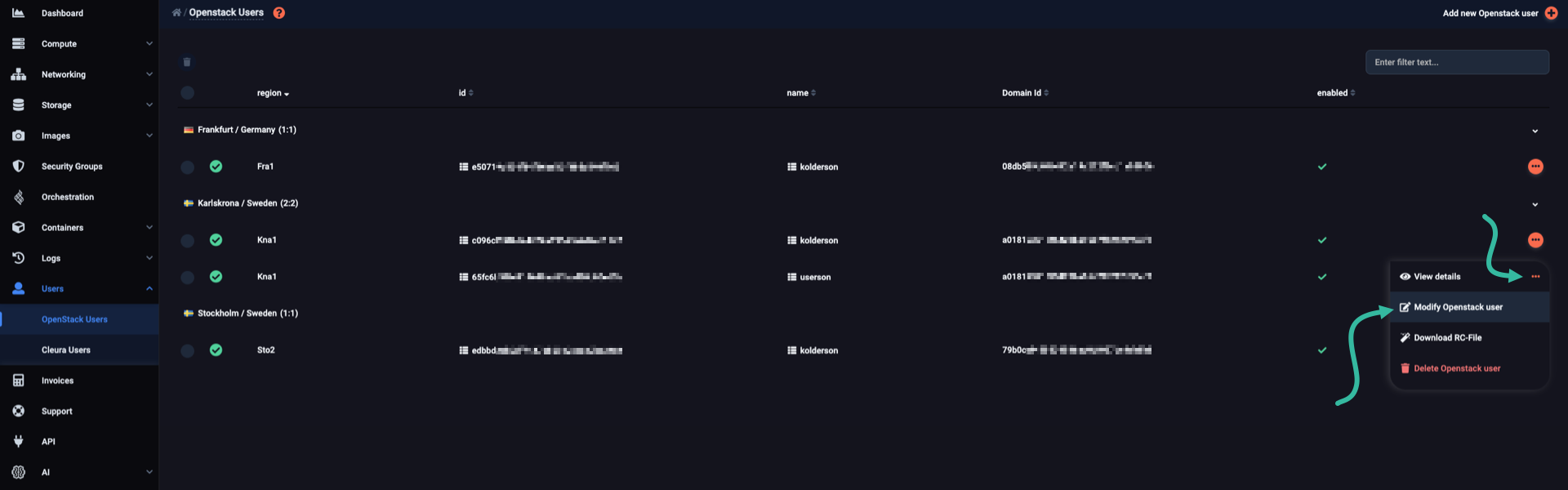This screenshot has width=1568, height=490.
Task: Expand the Logs menu chevron
Action: (x=149, y=258)
